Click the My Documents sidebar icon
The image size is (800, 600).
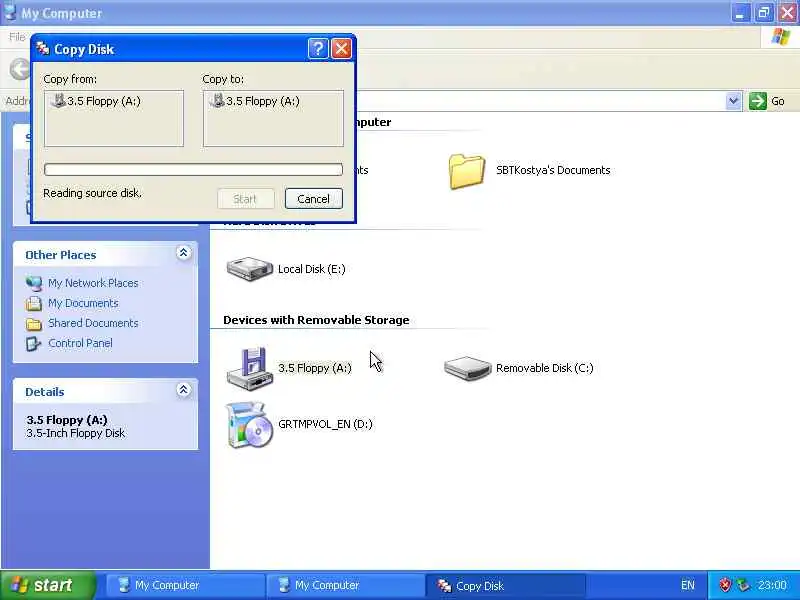coord(34,304)
